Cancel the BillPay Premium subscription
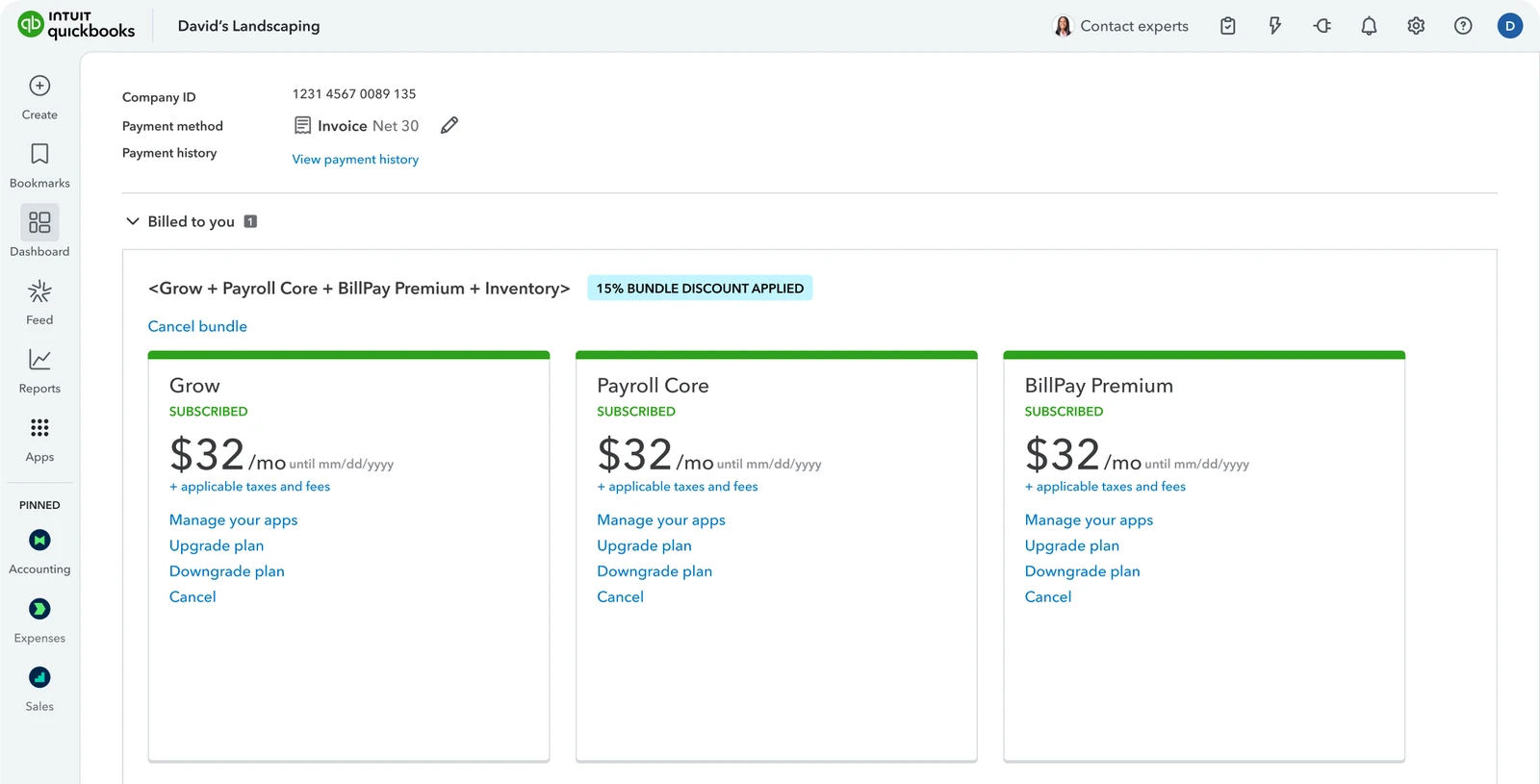 (x=1048, y=596)
